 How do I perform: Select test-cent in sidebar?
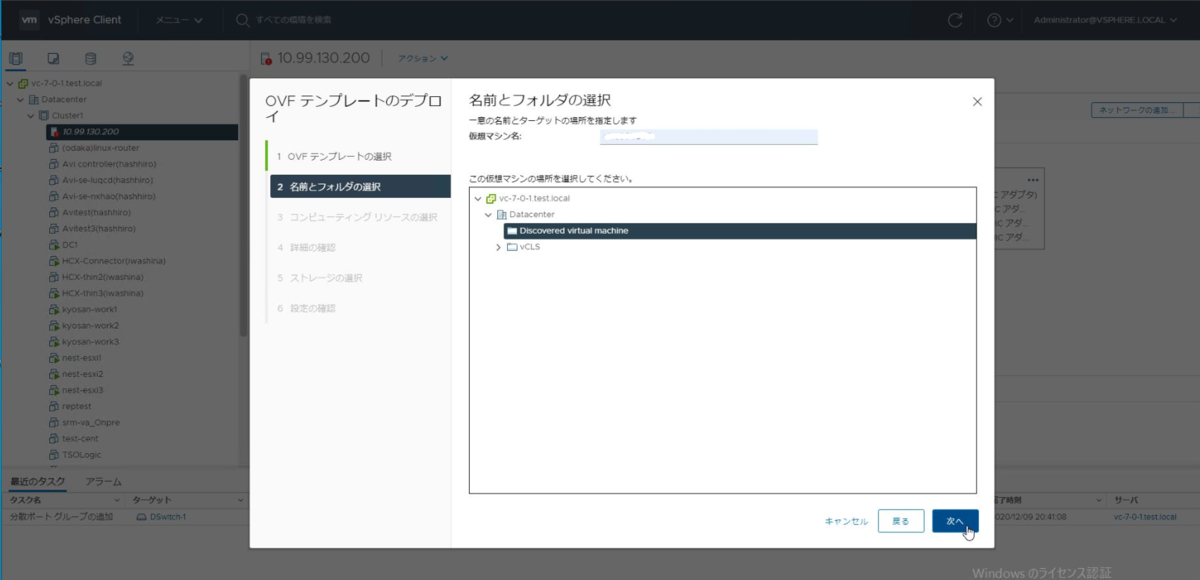pos(80,438)
